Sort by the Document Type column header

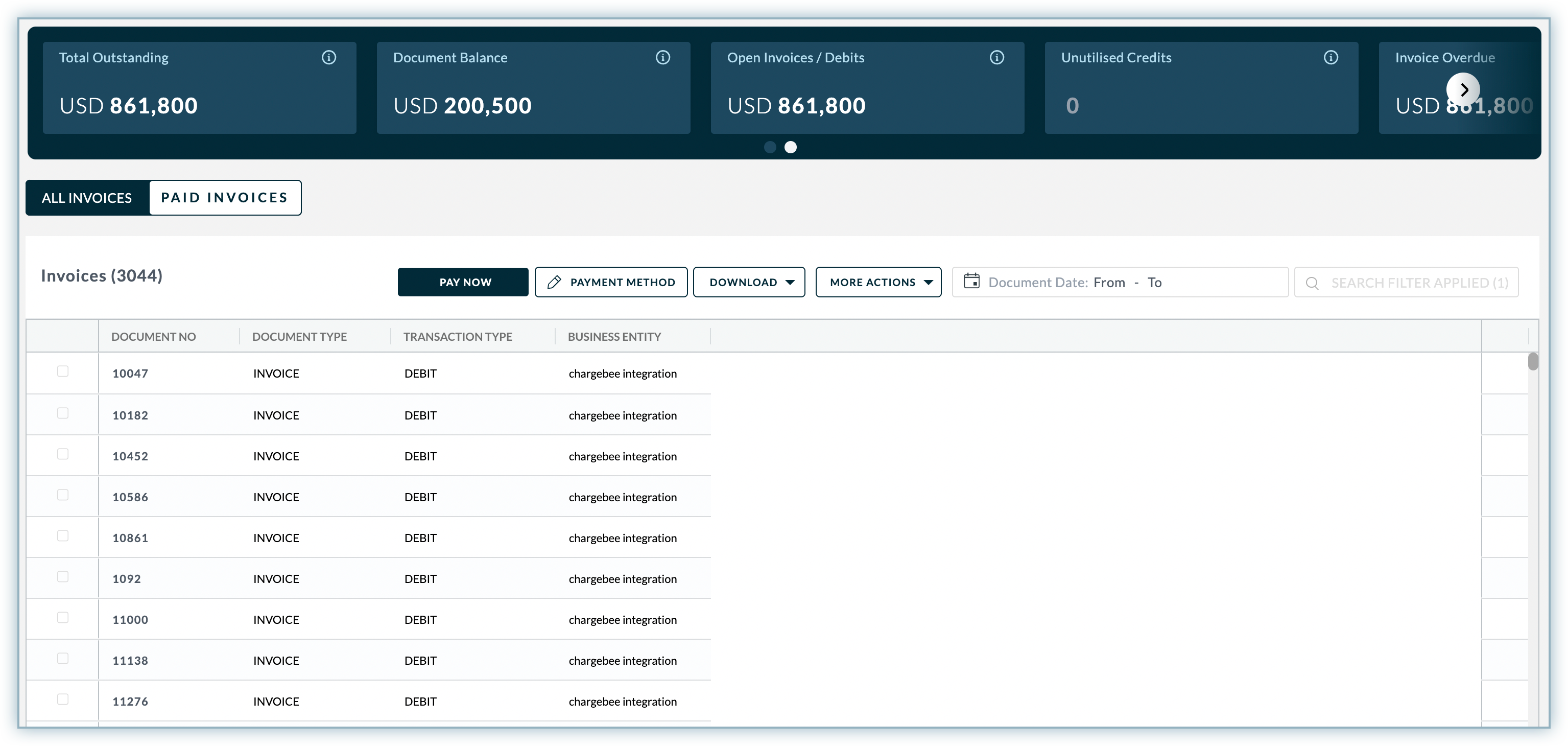299,337
